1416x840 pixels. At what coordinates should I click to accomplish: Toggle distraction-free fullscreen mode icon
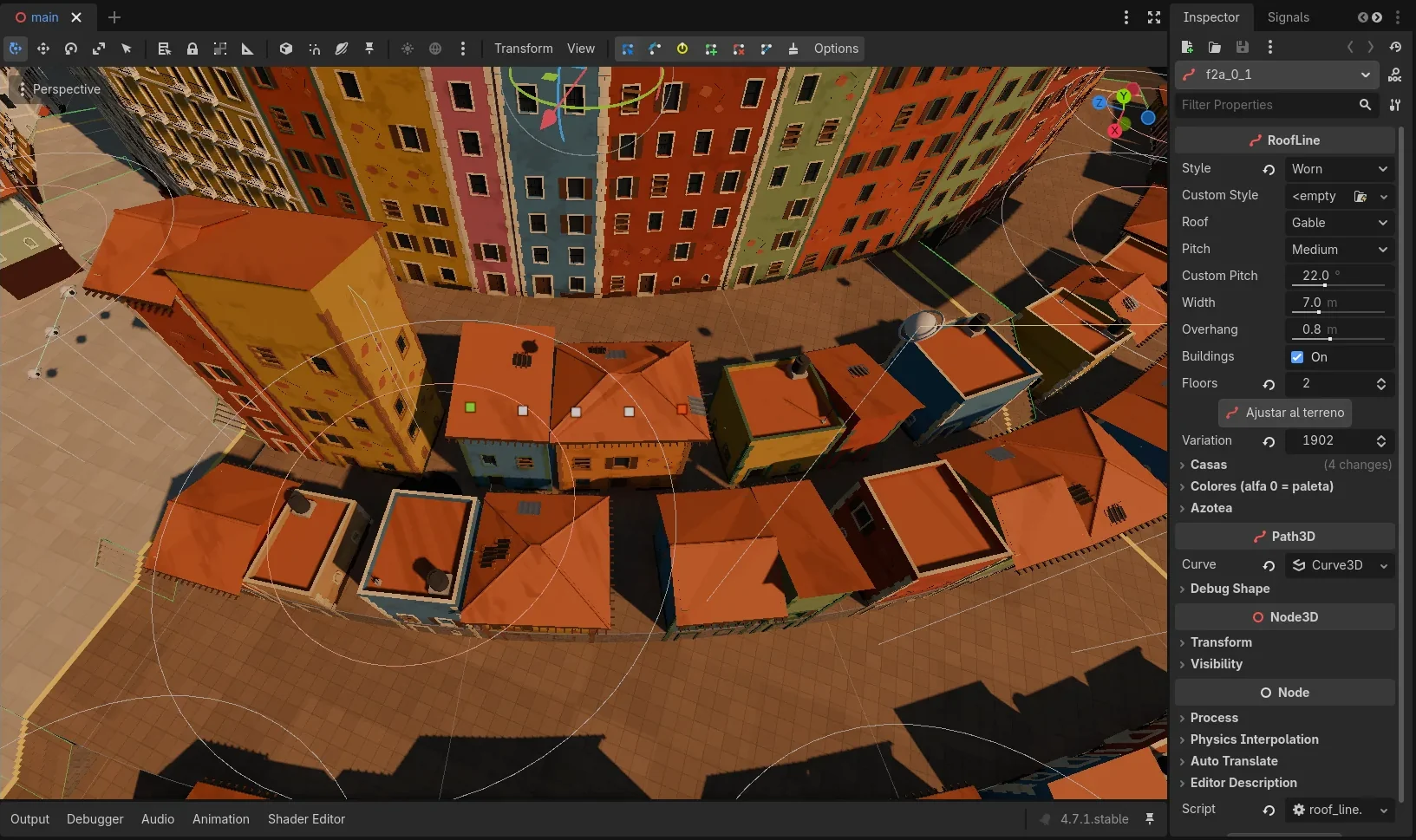[1154, 17]
